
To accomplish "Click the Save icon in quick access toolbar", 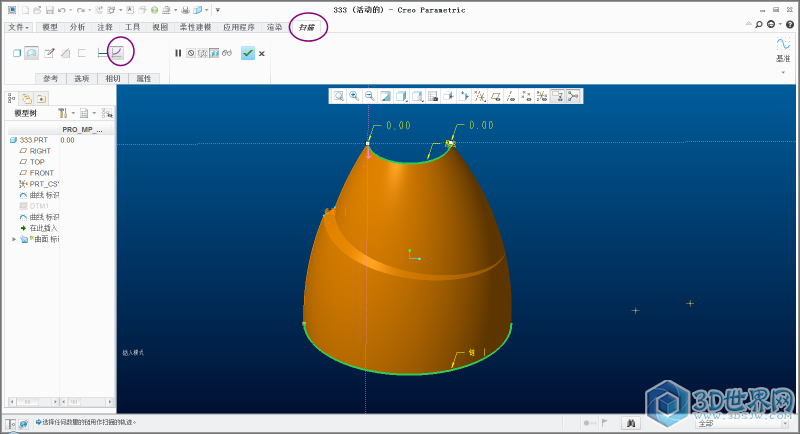I will pos(49,10).
